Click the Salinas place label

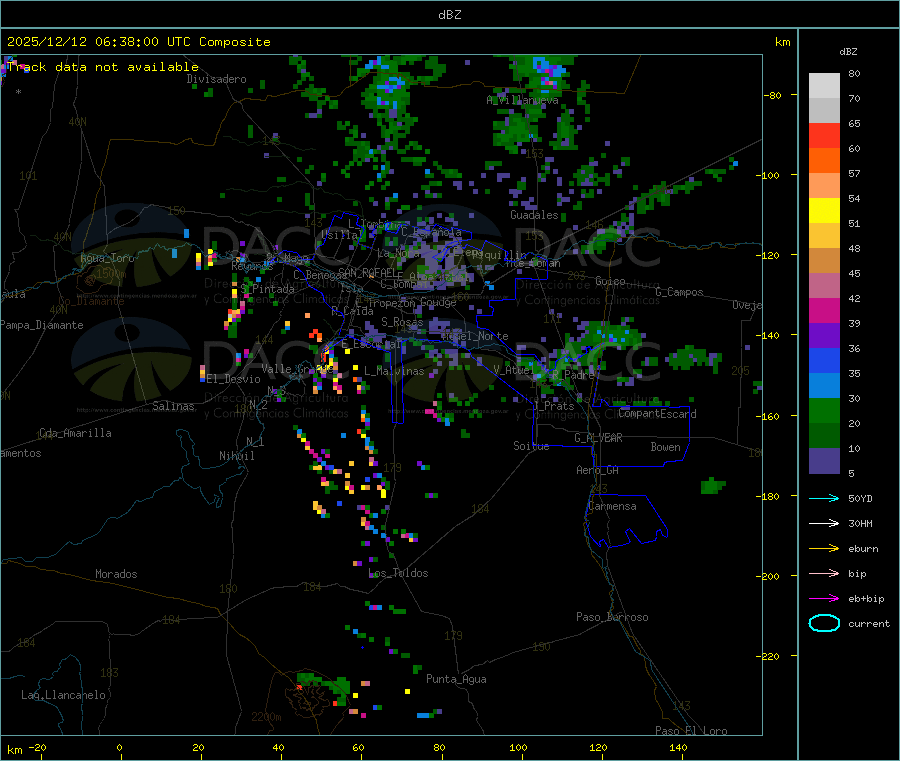(x=173, y=406)
